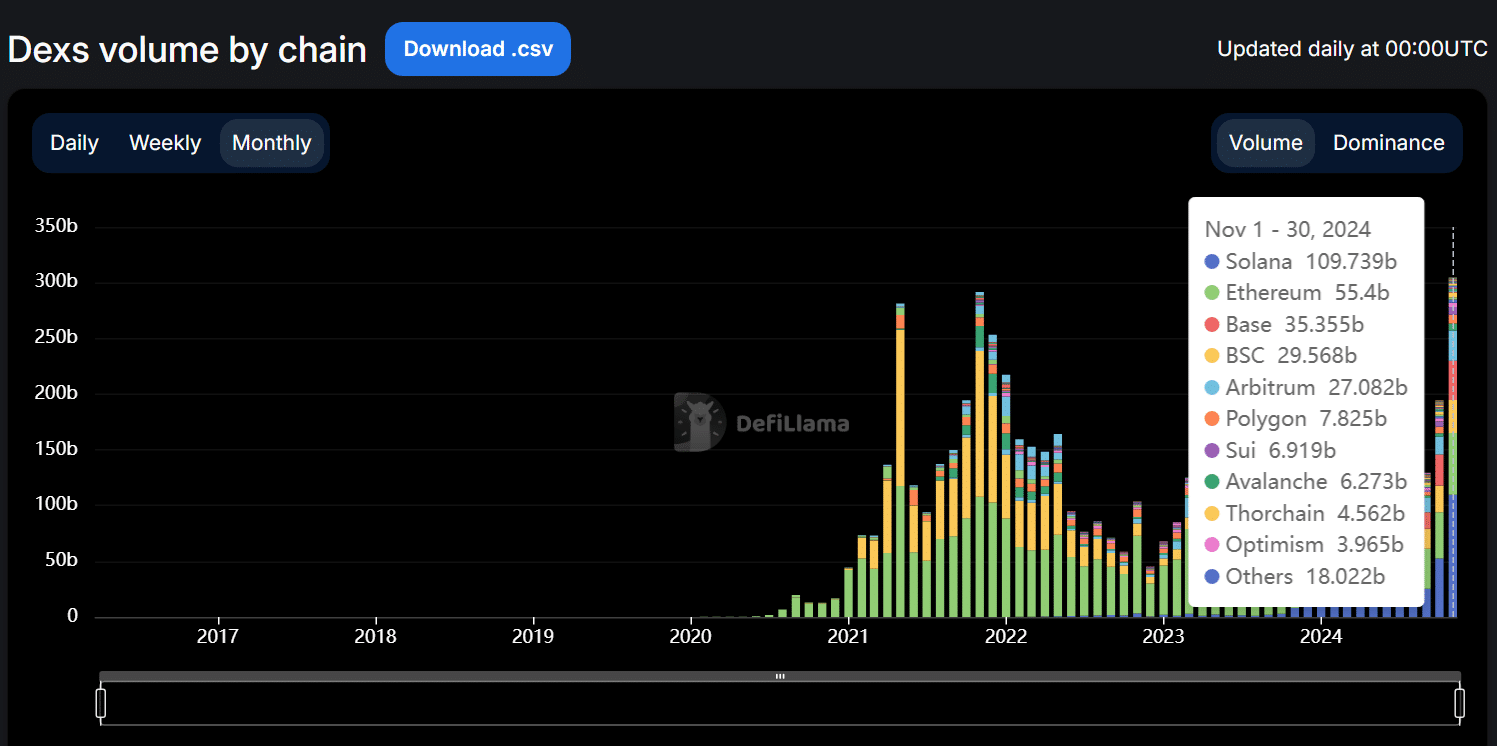Viewport: 1497px width, 746px height.
Task: Click the 2019 x-axis label
Action: 533,636
